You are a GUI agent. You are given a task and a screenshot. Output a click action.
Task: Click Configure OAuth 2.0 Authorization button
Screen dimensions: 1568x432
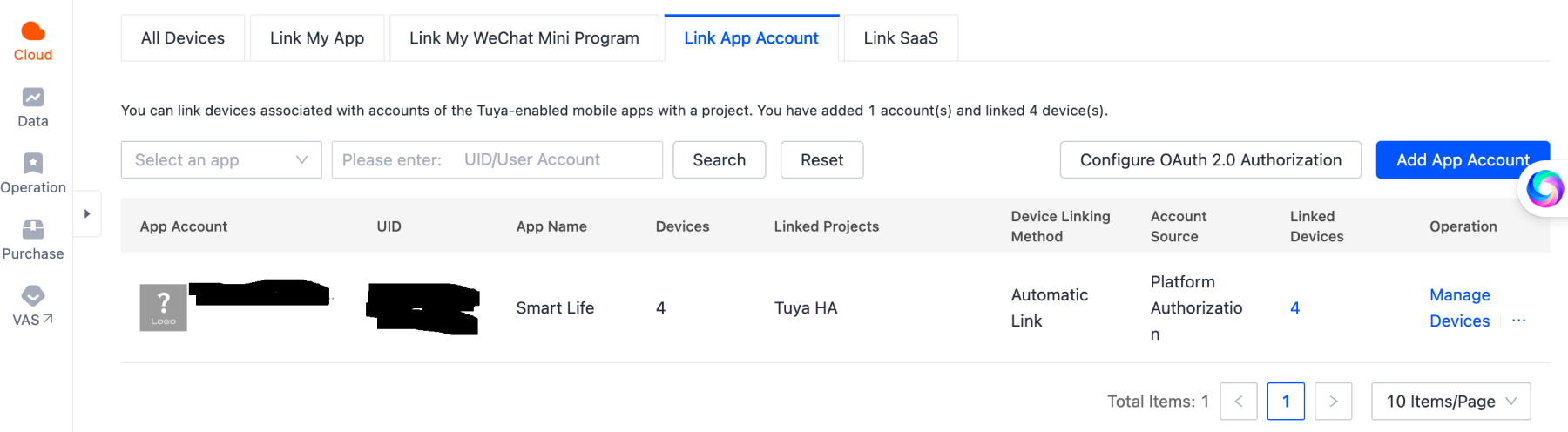[1211, 160]
